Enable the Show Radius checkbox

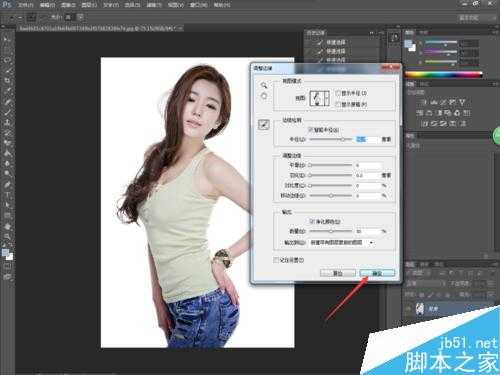click(338, 93)
